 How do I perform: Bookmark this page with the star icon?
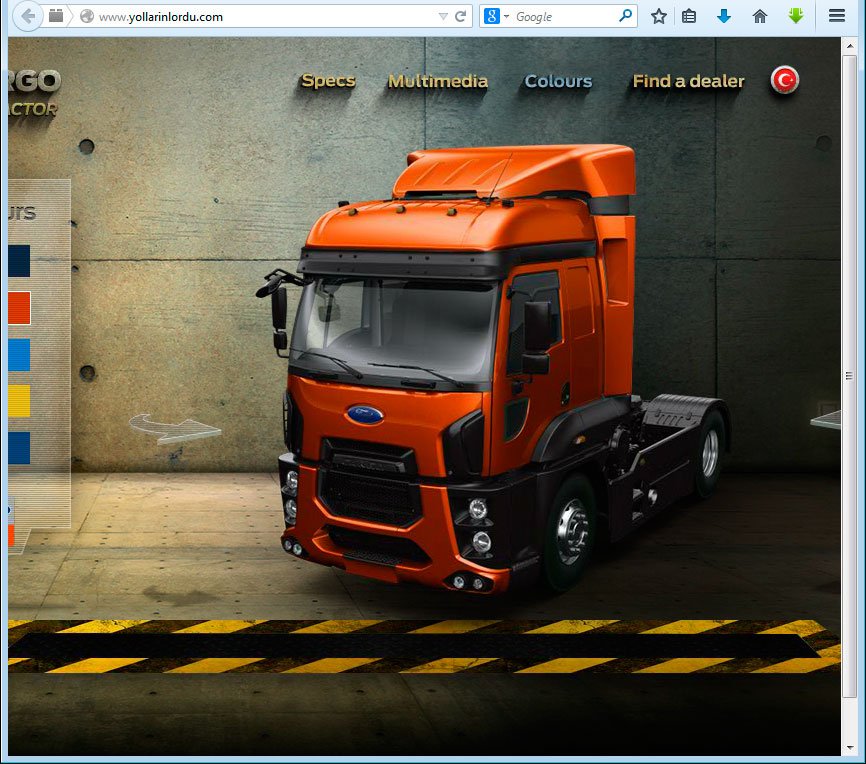[x=658, y=16]
